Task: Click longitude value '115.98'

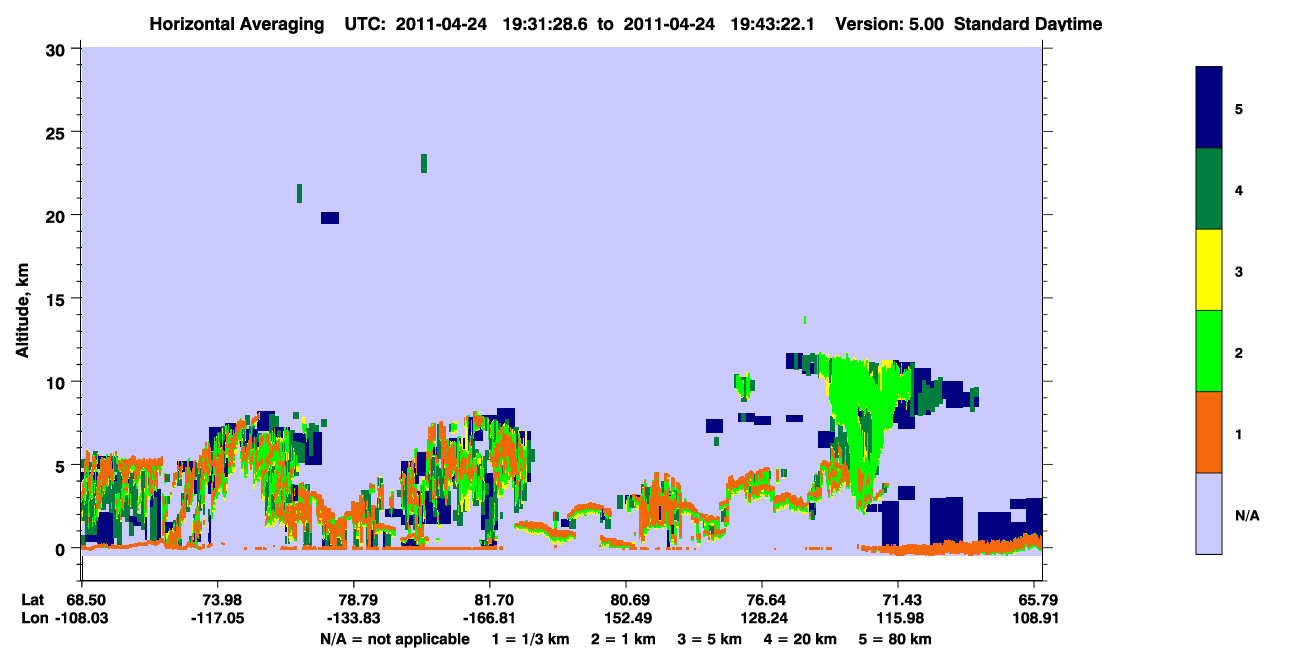Action: tap(899, 619)
